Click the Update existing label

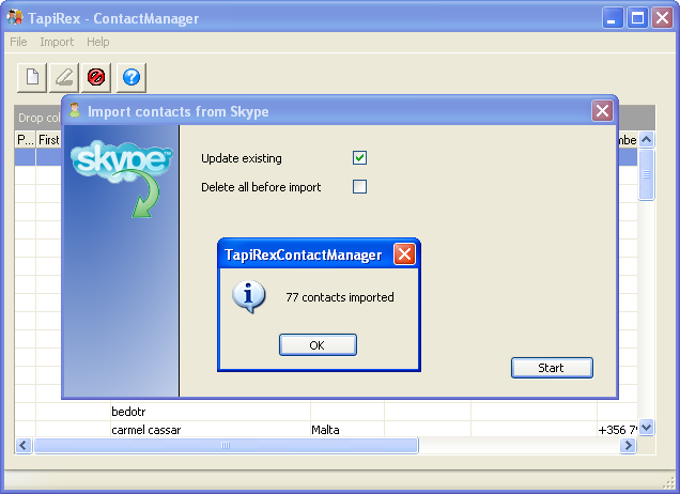(x=241, y=158)
